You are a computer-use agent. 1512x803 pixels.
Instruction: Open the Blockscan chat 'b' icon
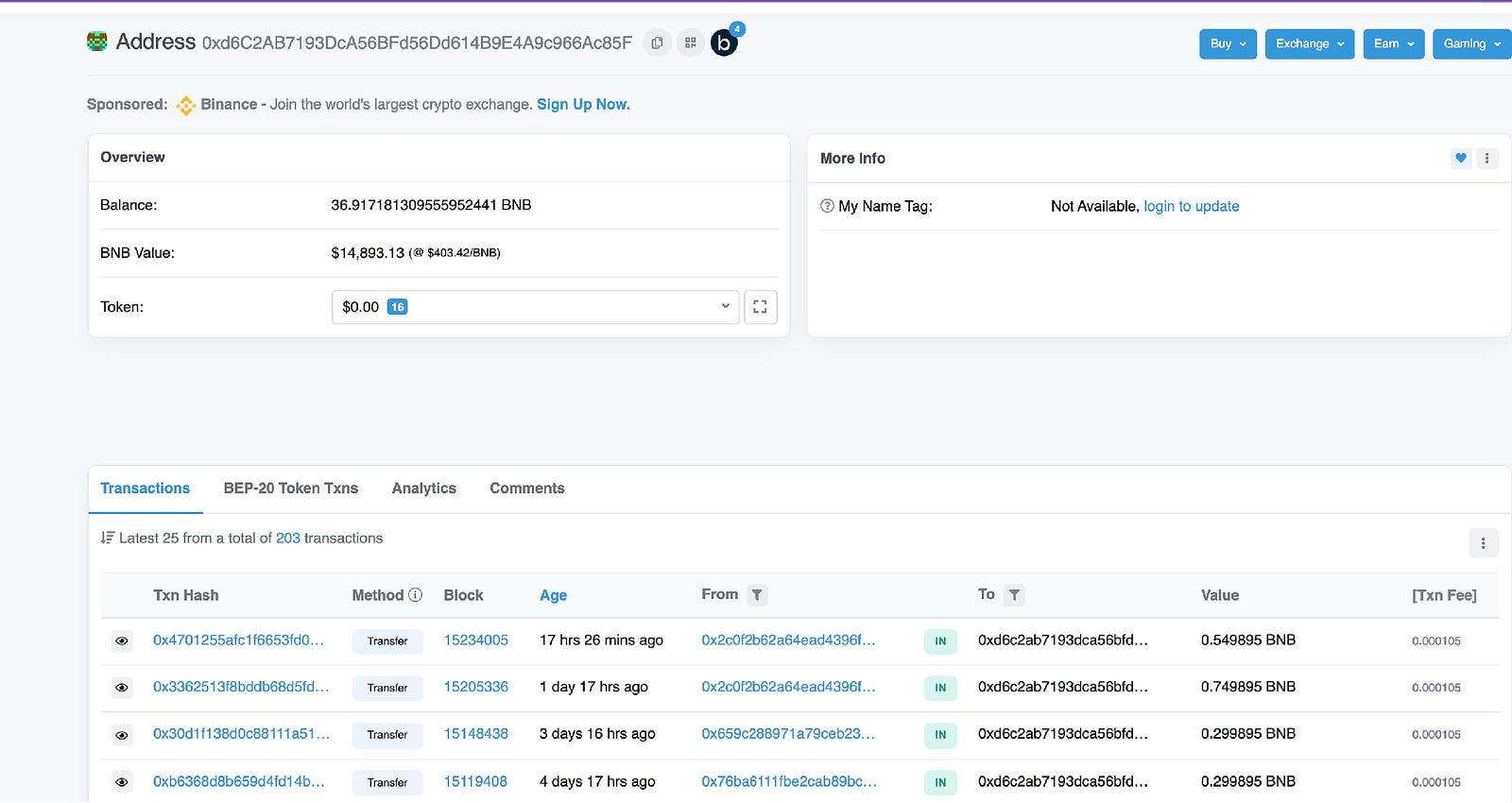(724, 43)
